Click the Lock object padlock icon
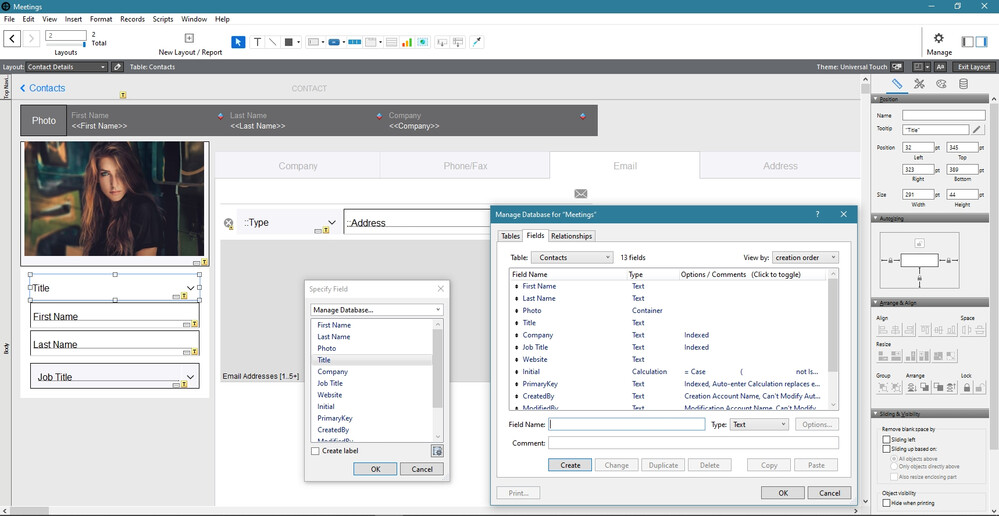 [x=967, y=387]
